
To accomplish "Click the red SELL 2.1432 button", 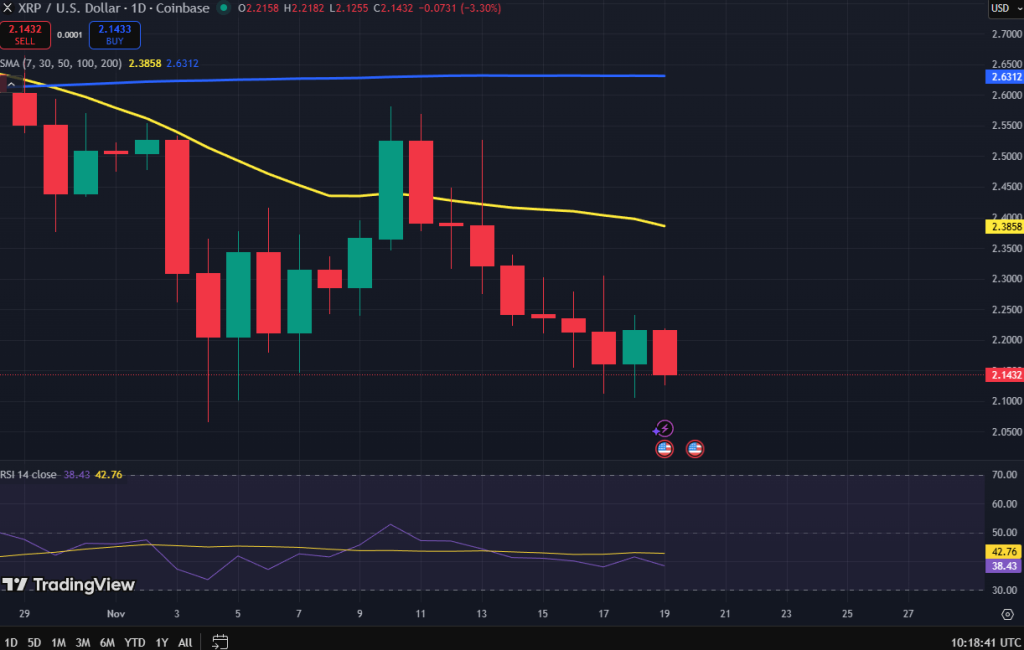I will [25, 35].
